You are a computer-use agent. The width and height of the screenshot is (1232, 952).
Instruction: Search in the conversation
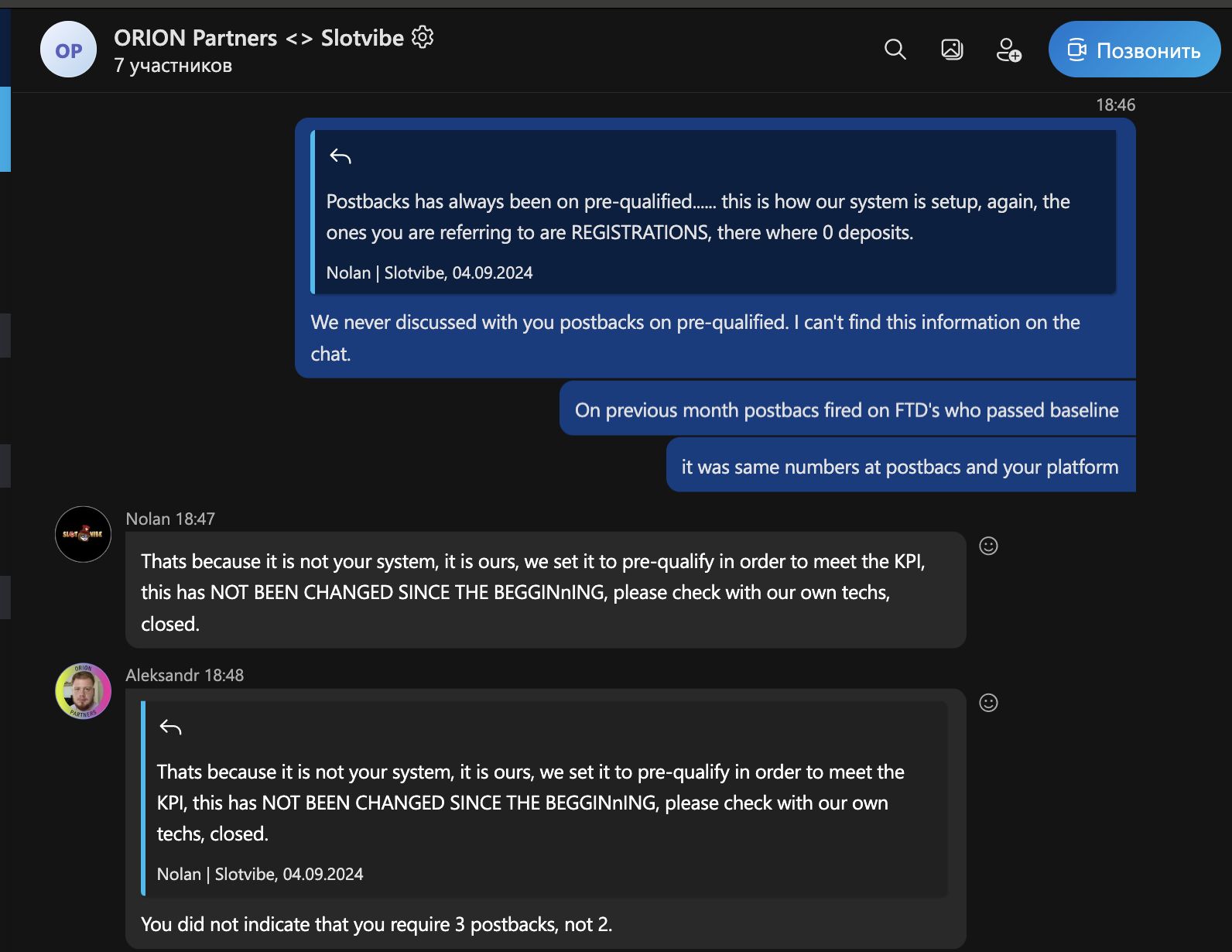coord(895,50)
